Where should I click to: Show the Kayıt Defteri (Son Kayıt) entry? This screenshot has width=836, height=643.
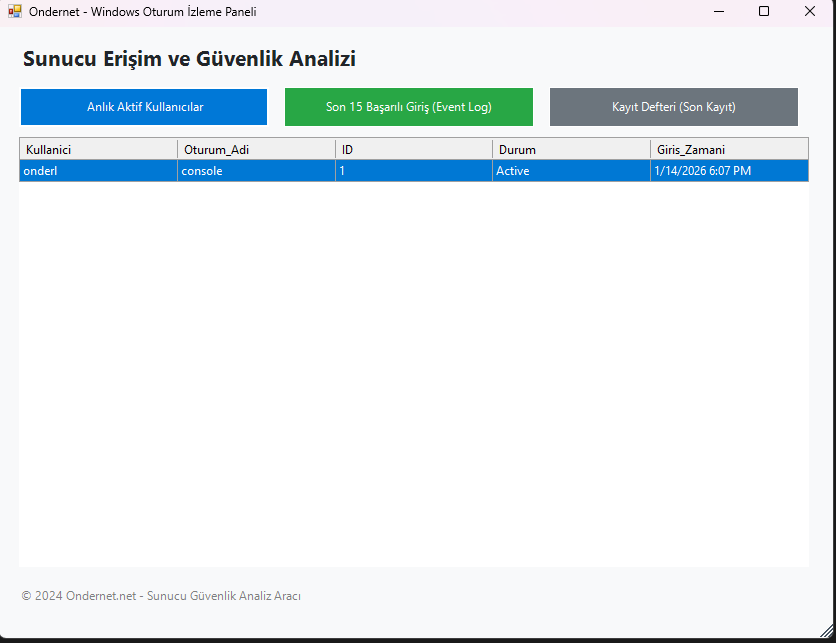point(673,106)
